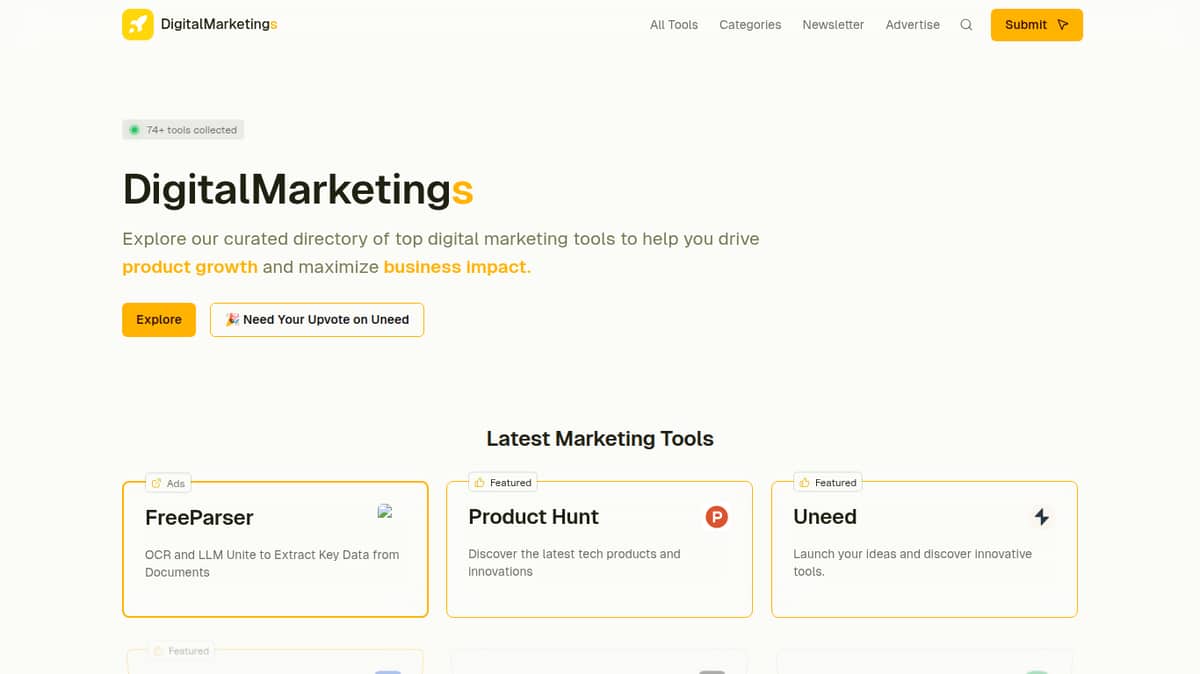Open the search magnifier icon
This screenshot has height=674, width=1200.
[x=966, y=25]
